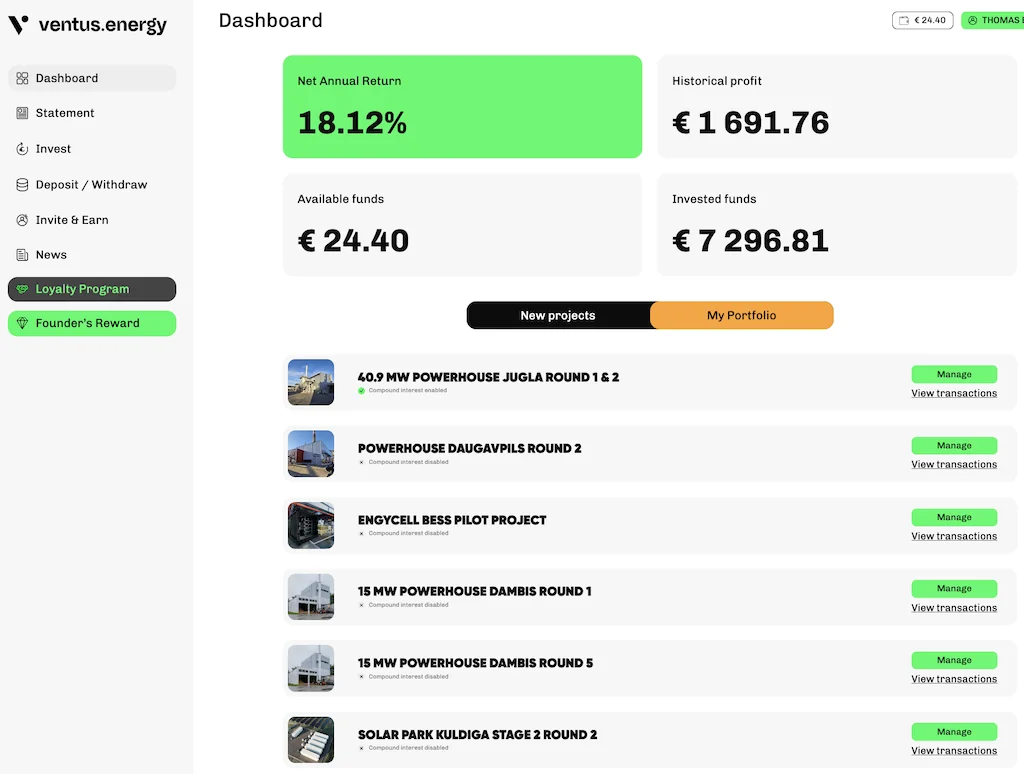
Task: Click the wallet balance € 24.40 badge
Action: [x=922, y=20]
